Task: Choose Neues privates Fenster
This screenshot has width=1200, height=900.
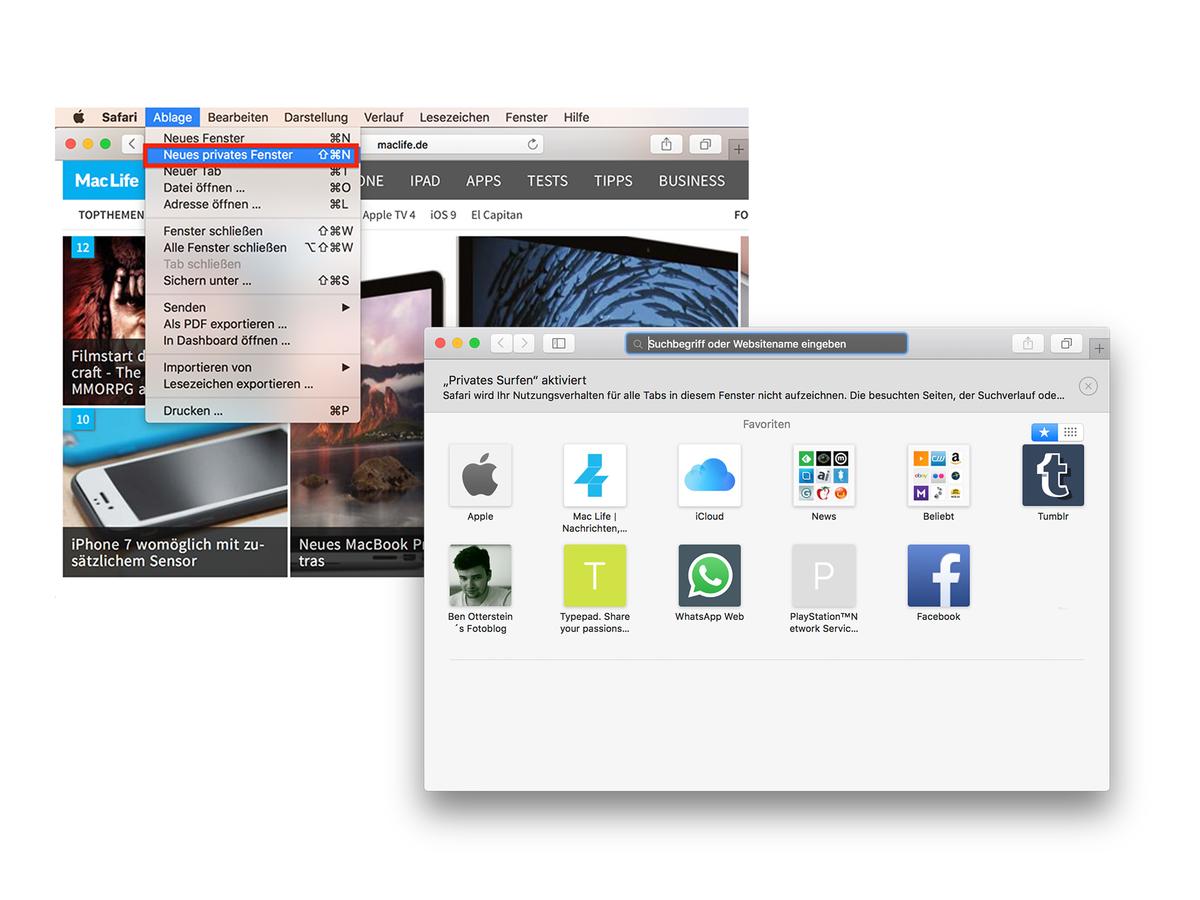Action: (250, 155)
